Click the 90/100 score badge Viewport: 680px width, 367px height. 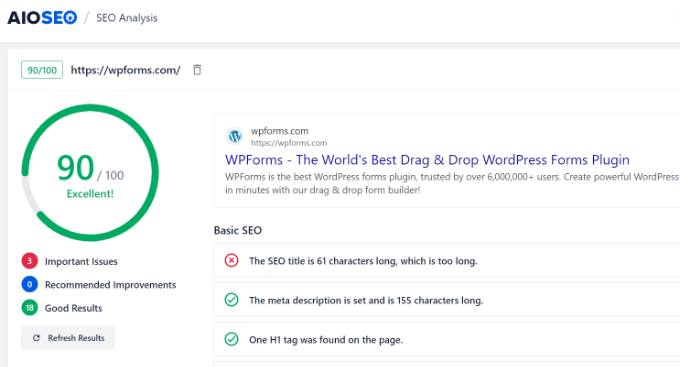tap(42, 70)
